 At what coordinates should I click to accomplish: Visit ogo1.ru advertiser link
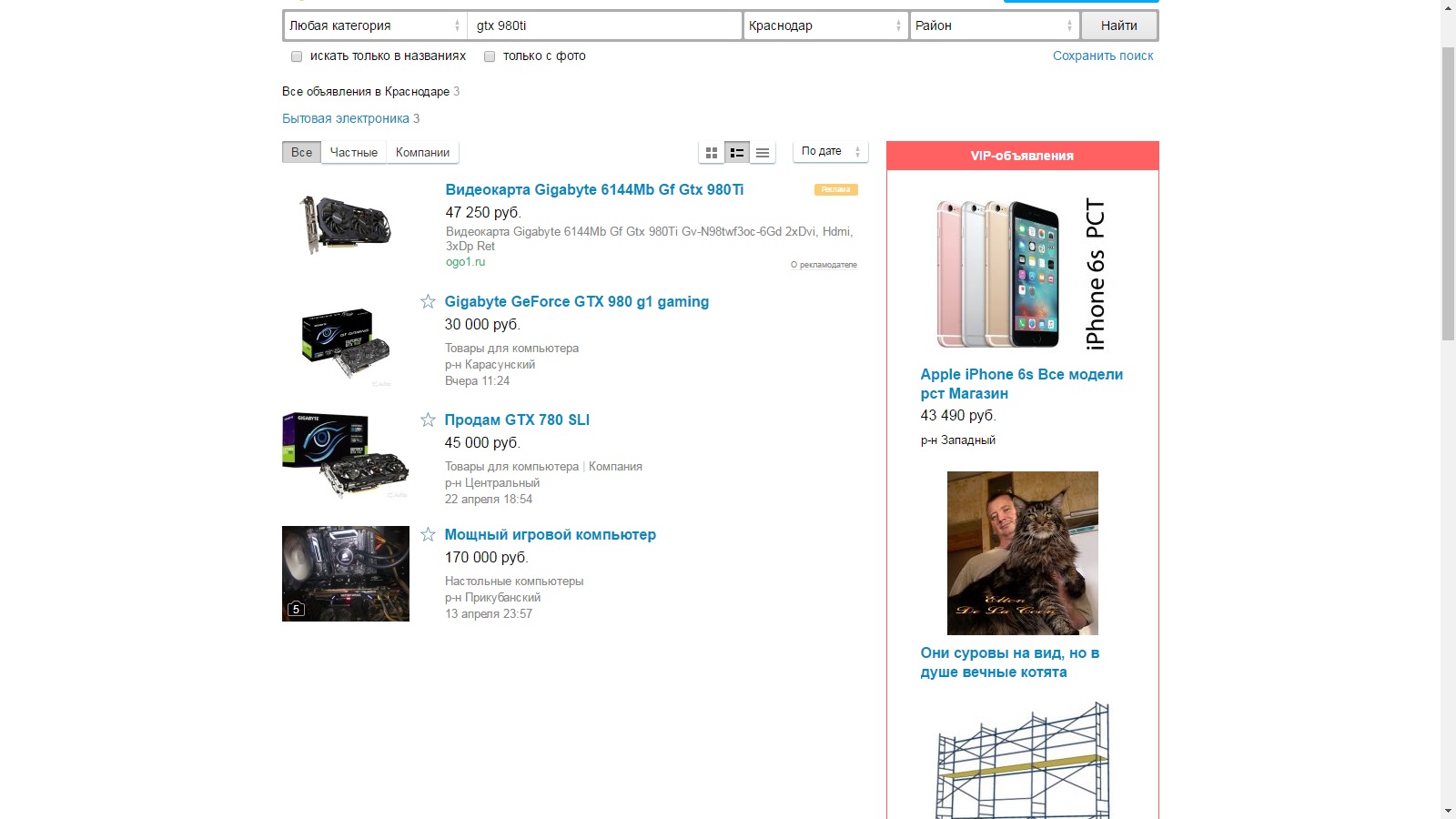coord(465,262)
